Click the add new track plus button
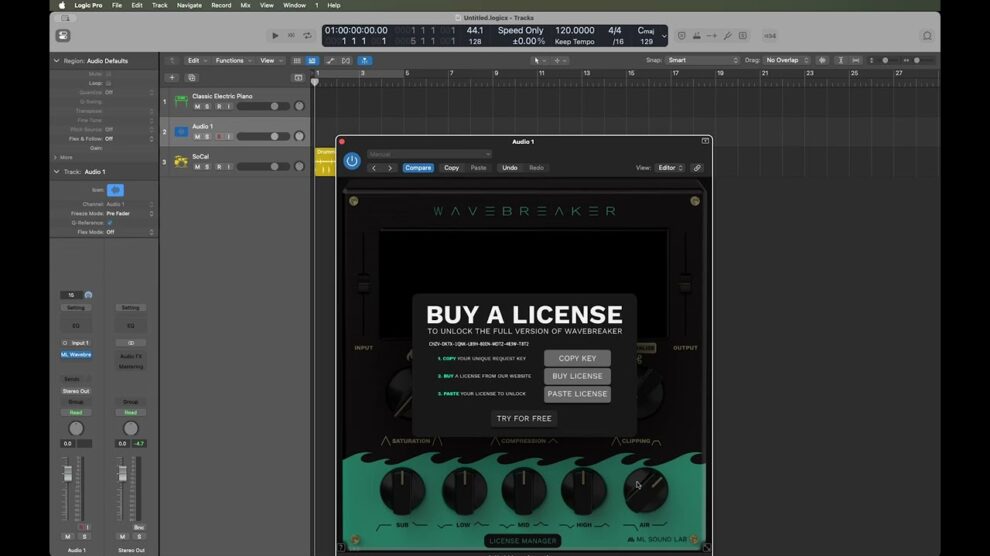990x556 pixels. click(172, 77)
